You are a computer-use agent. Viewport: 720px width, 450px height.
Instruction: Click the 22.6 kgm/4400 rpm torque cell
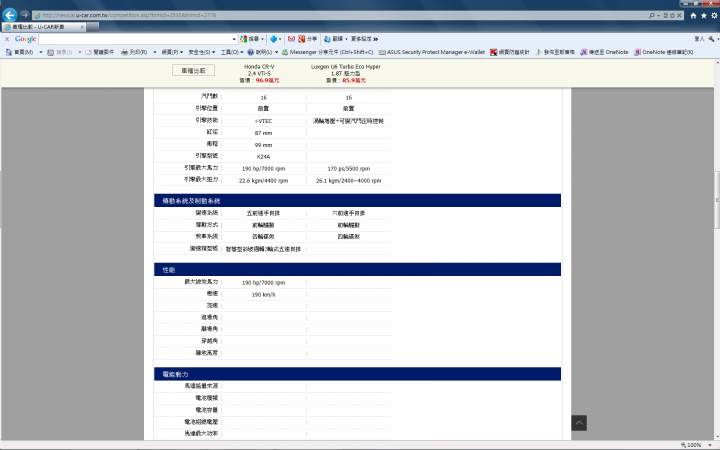coord(264,180)
